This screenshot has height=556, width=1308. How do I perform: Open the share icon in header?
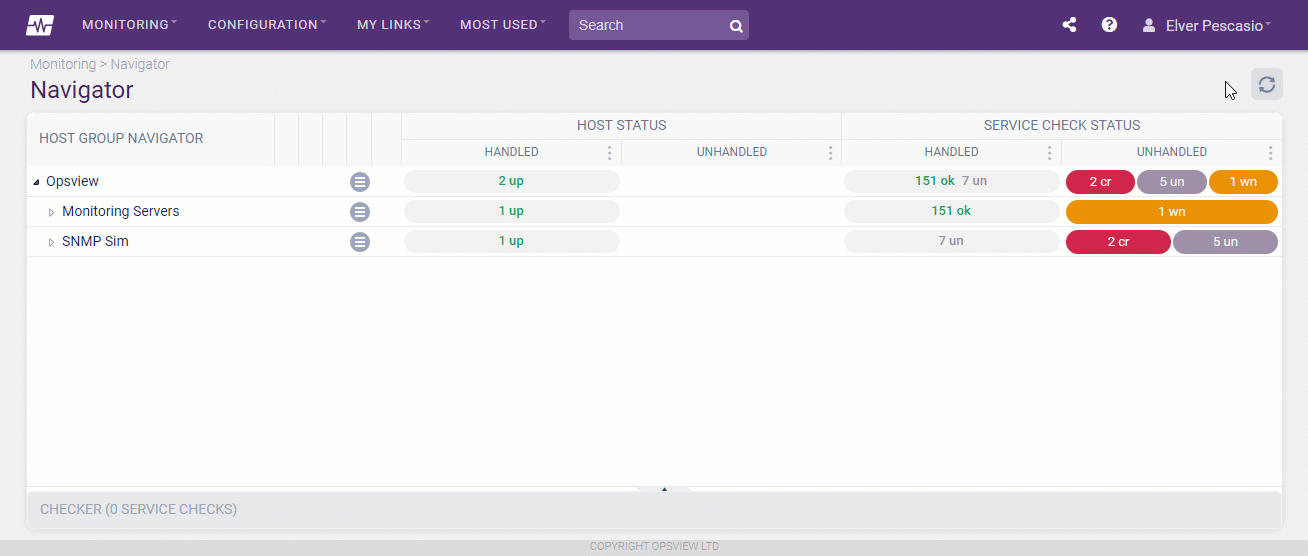(x=1069, y=25)
